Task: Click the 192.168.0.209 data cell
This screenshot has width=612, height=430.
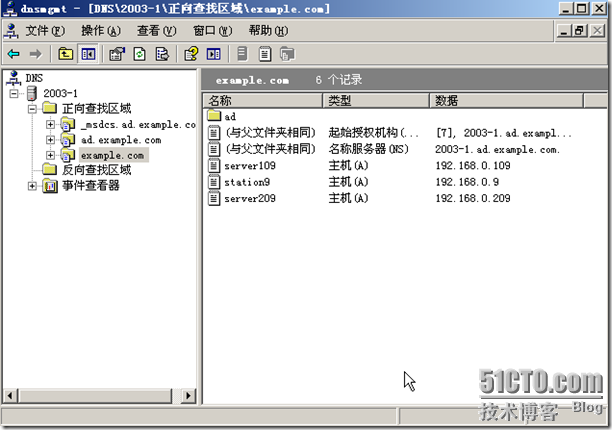Action: click(473, 199)
